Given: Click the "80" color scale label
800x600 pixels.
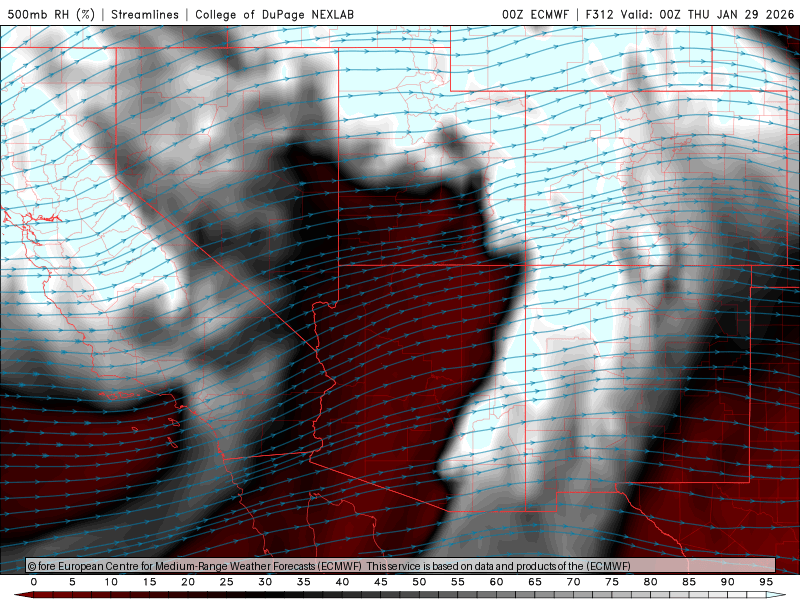Looking at the screenshot, I should (x=650, y=582).
